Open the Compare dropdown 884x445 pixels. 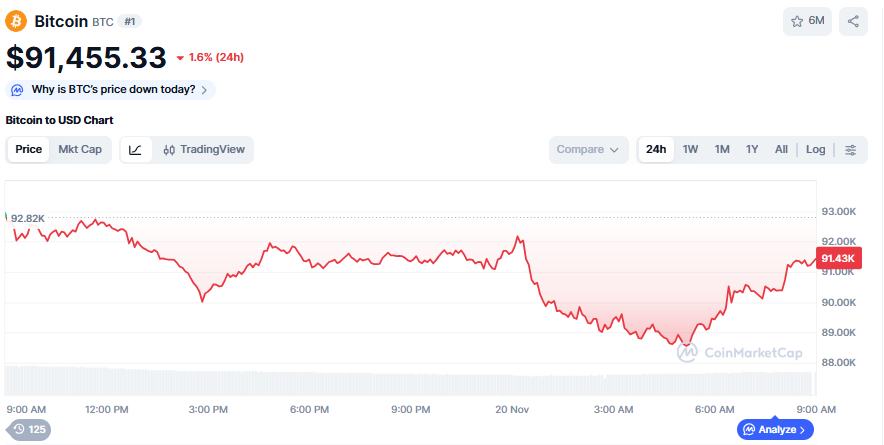pos(588,150)
